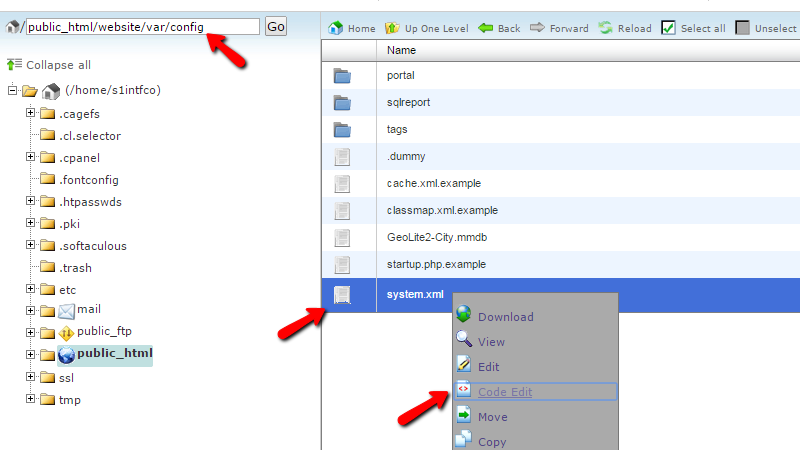Click the .dummy file icon
This screenshot has height=450, width=800.
pos(342,157)
